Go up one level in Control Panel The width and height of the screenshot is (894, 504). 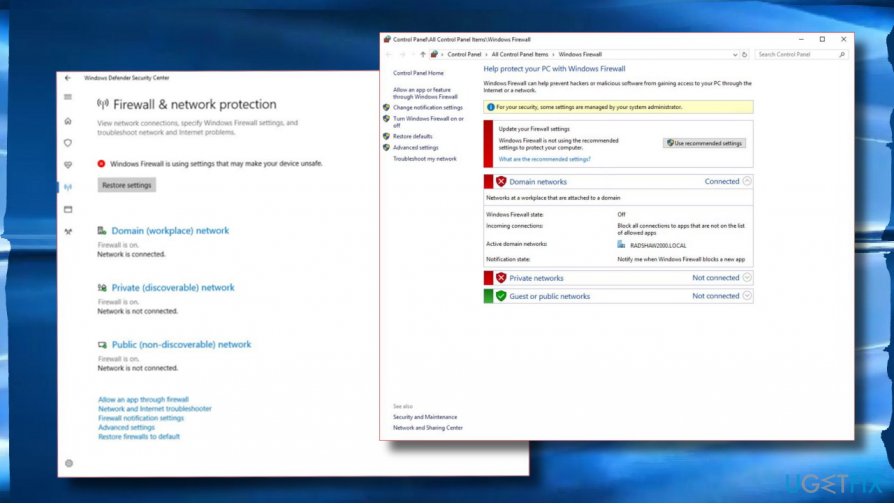422,55
